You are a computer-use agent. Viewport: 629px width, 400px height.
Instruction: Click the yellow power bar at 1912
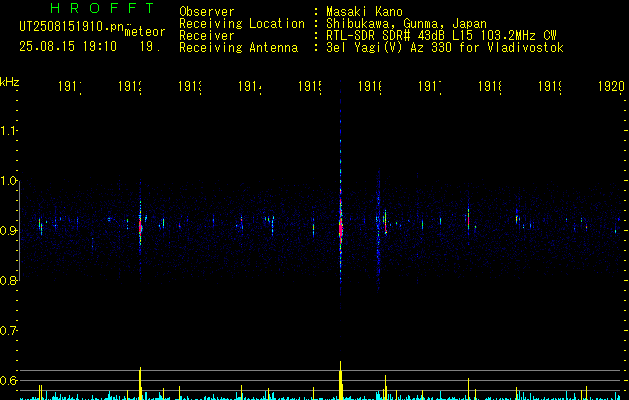tap(140, 383)
